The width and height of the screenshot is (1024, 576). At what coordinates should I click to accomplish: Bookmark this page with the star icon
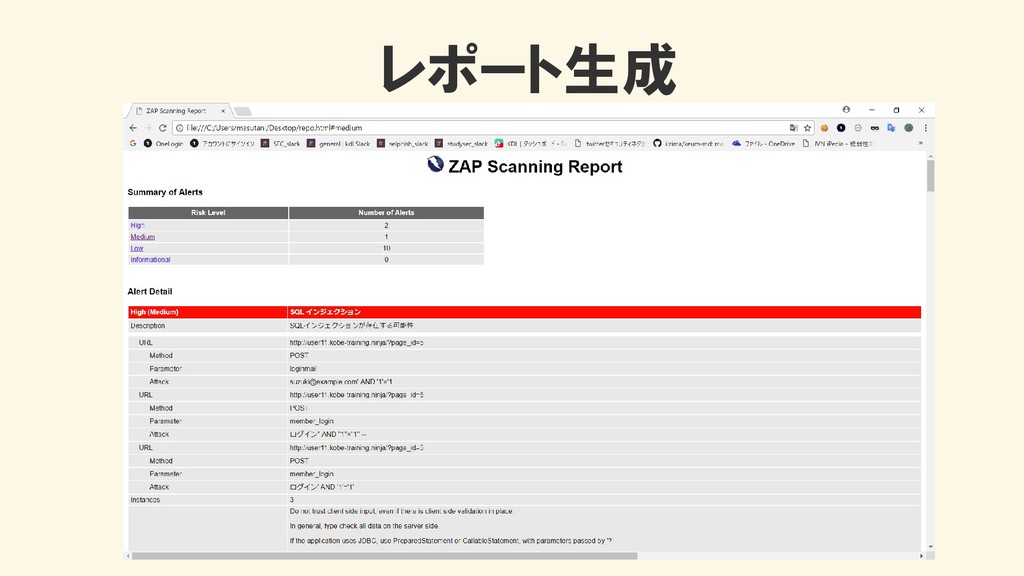click(807, 128)
